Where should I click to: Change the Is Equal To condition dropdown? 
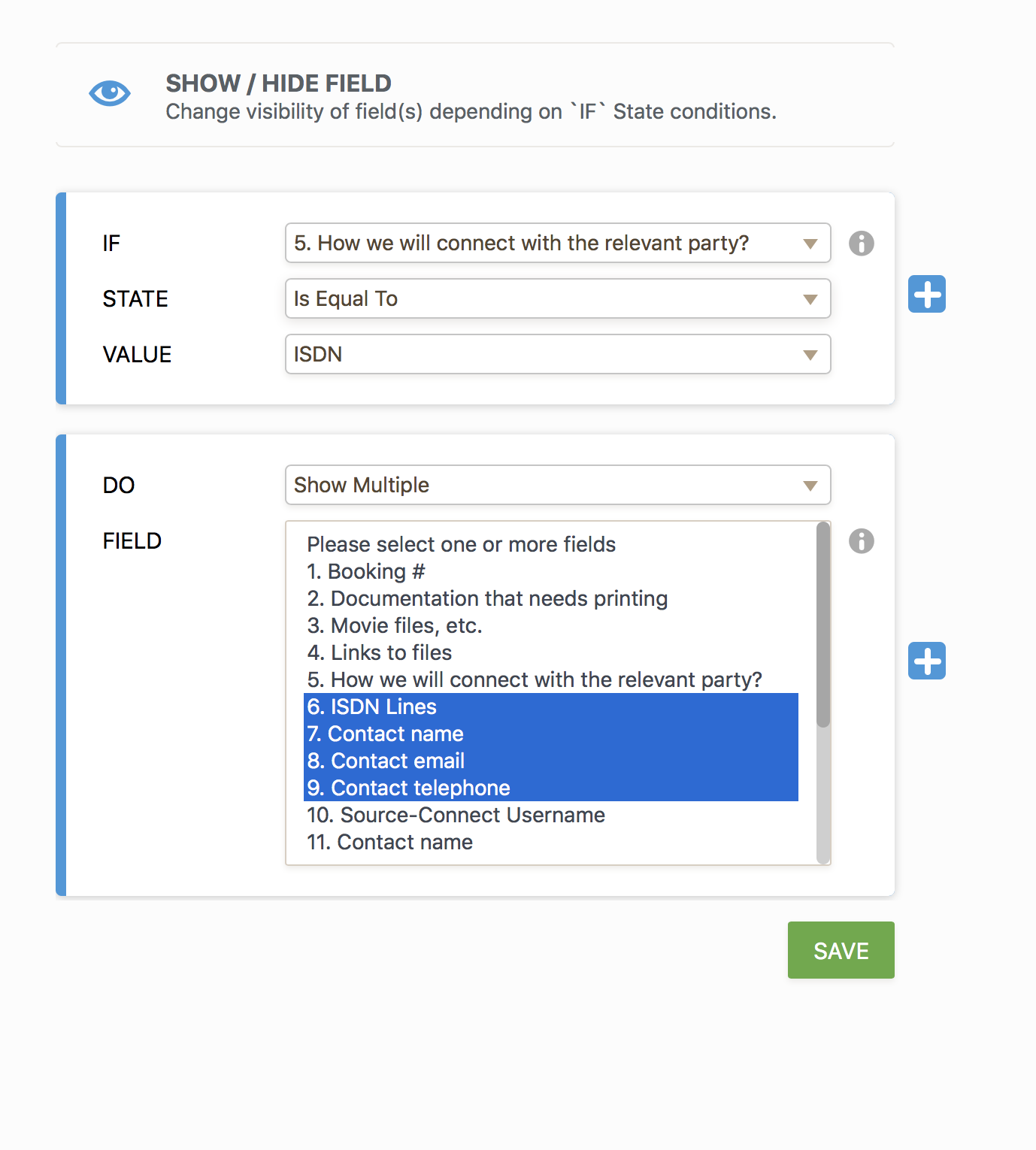556,298
